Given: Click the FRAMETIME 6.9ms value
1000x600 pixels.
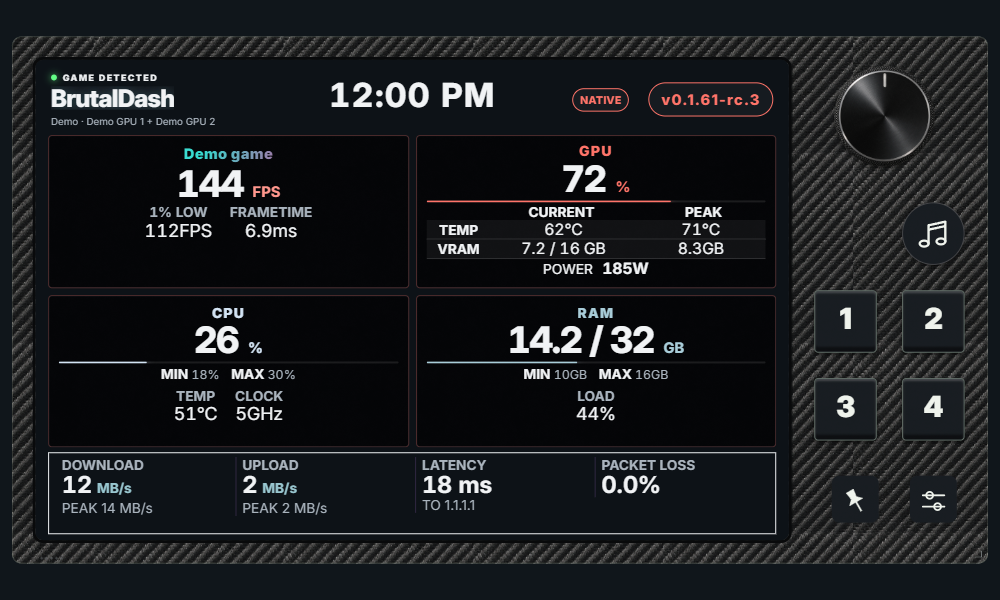Looking at the screenshot, I should point(271,231).
